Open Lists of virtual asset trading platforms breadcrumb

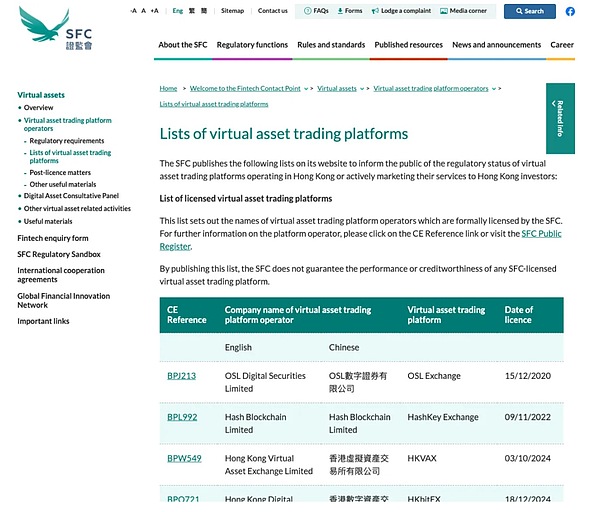pyautogui.click(x=214, y=104)
